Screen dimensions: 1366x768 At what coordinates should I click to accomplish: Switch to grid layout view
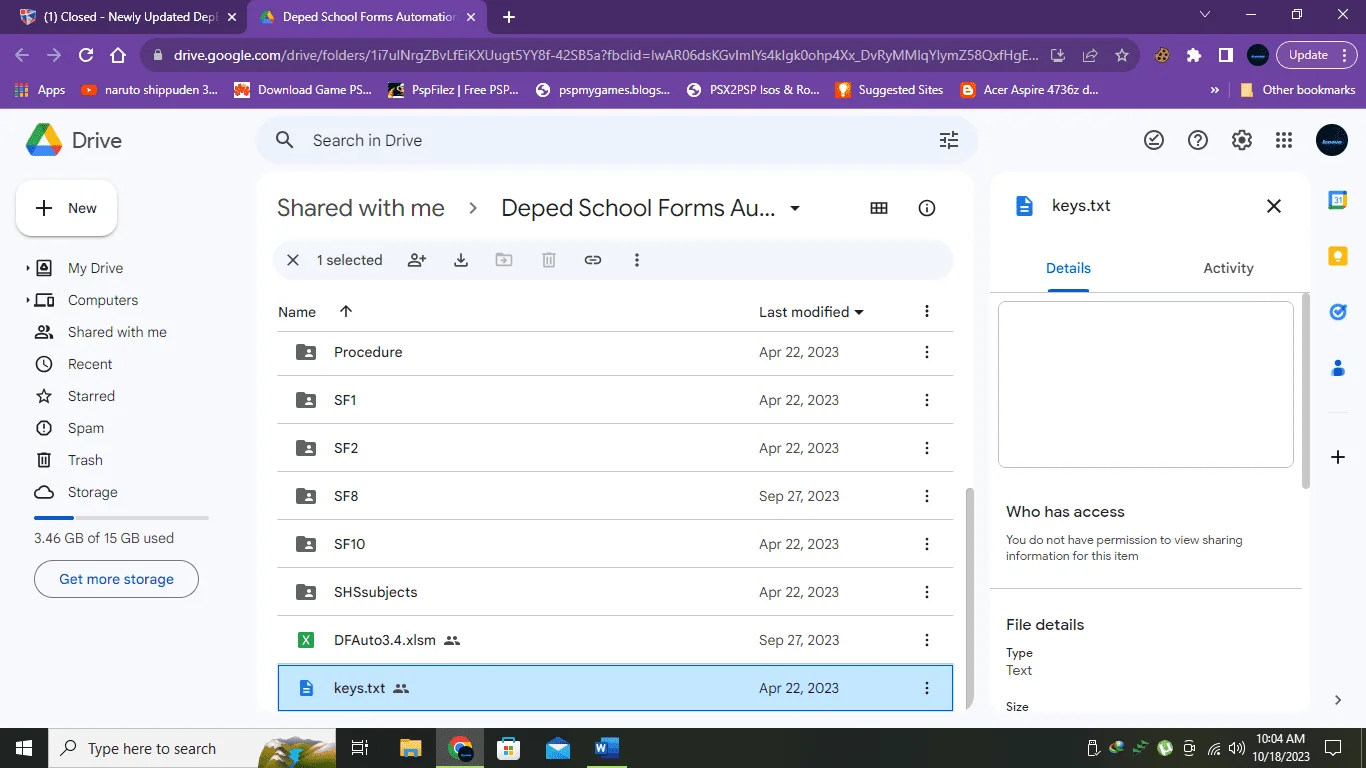tap(879, 208)
